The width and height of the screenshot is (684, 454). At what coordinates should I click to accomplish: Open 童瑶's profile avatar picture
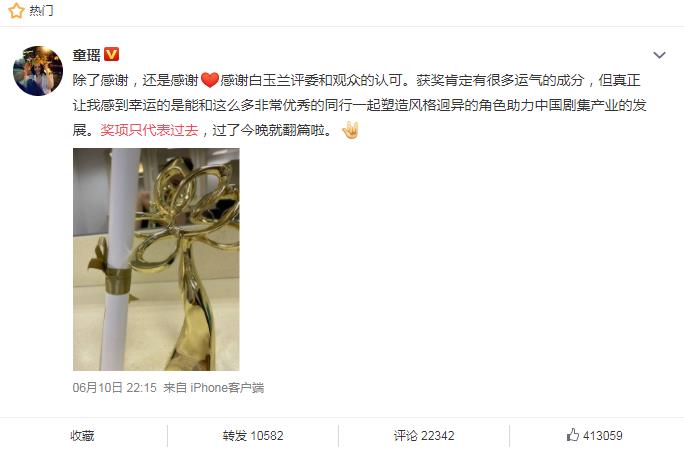click(x=38, y=71)
